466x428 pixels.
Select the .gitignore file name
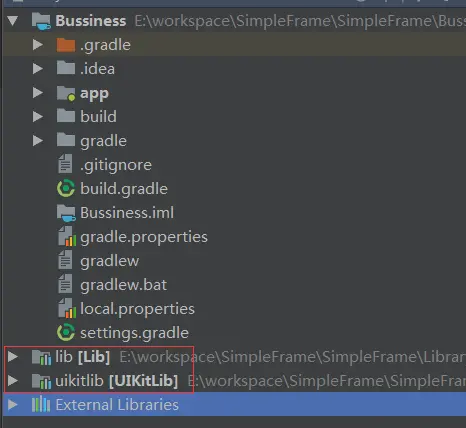coord(116,165)
